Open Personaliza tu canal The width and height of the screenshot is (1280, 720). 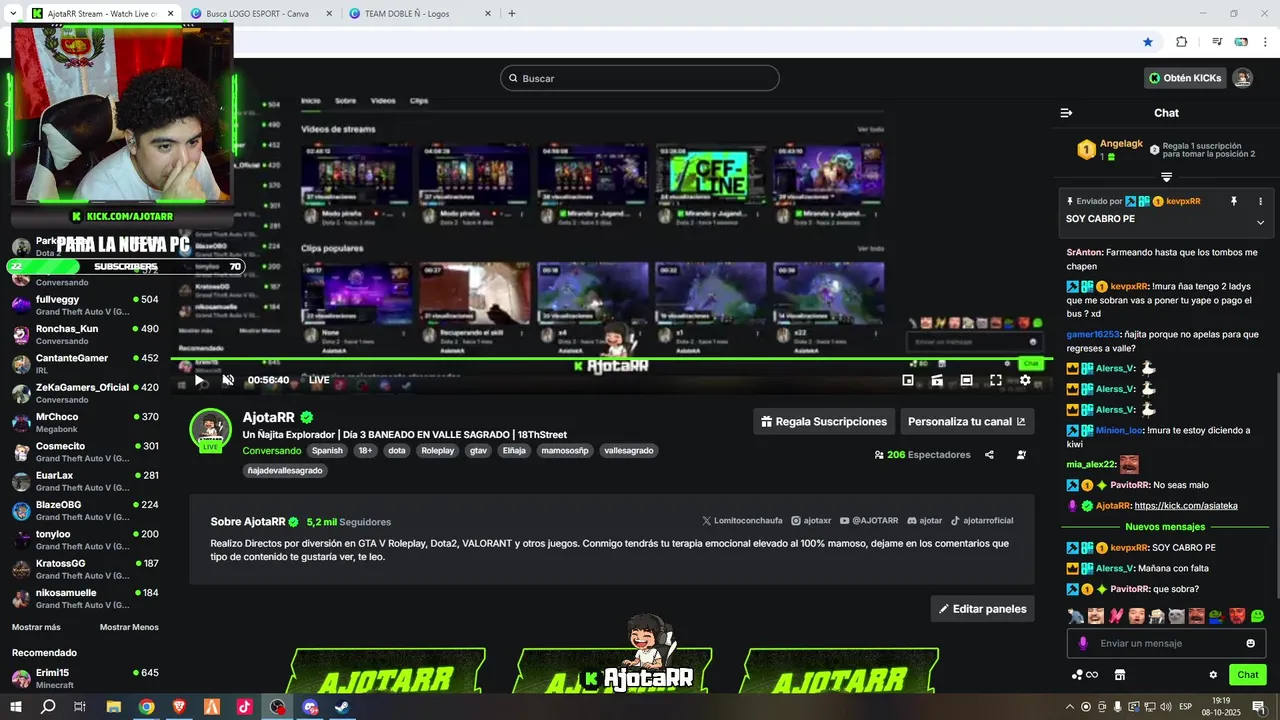[967, 422]
